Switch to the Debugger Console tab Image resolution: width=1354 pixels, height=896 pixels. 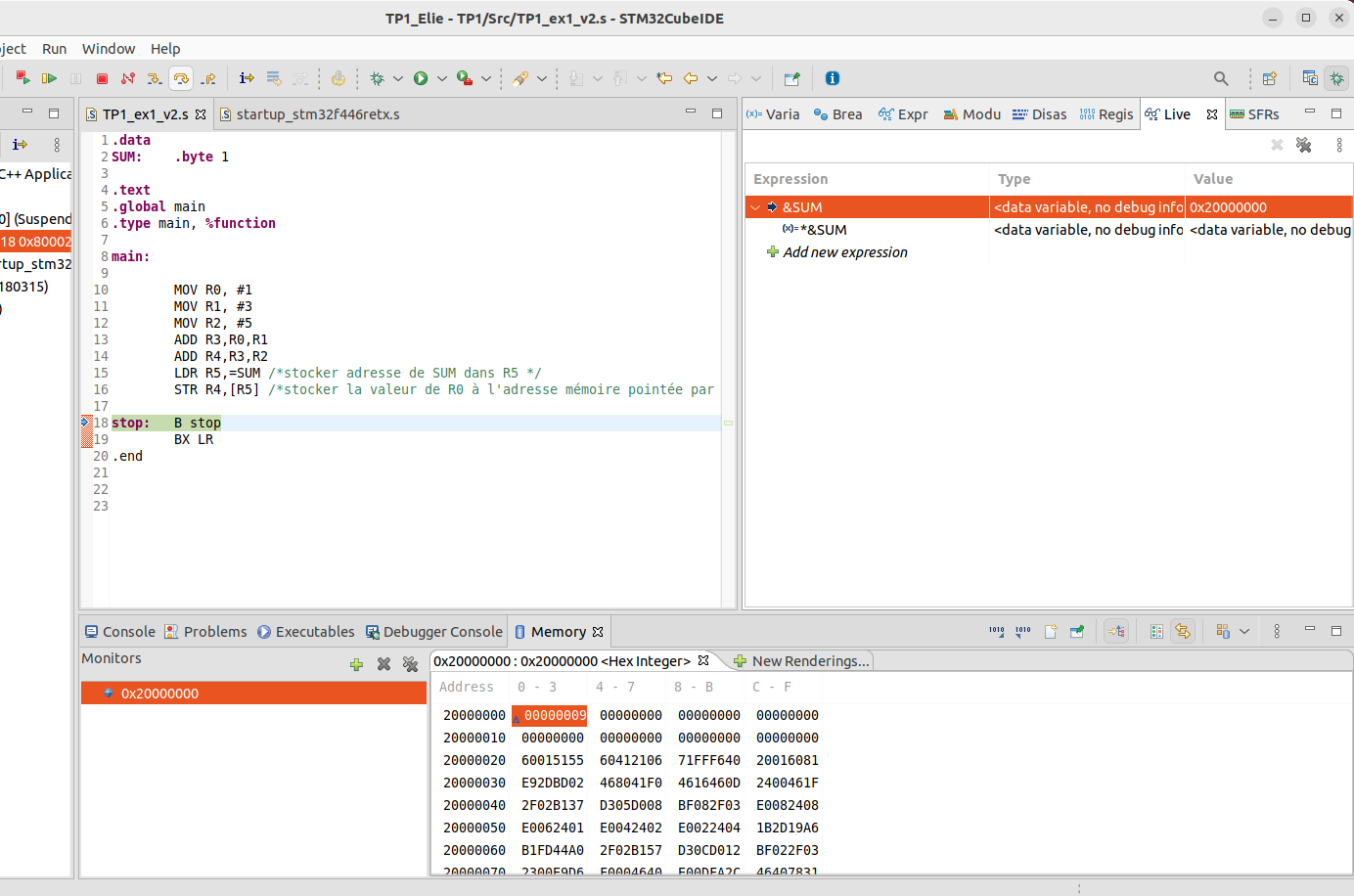pos(434,632)
